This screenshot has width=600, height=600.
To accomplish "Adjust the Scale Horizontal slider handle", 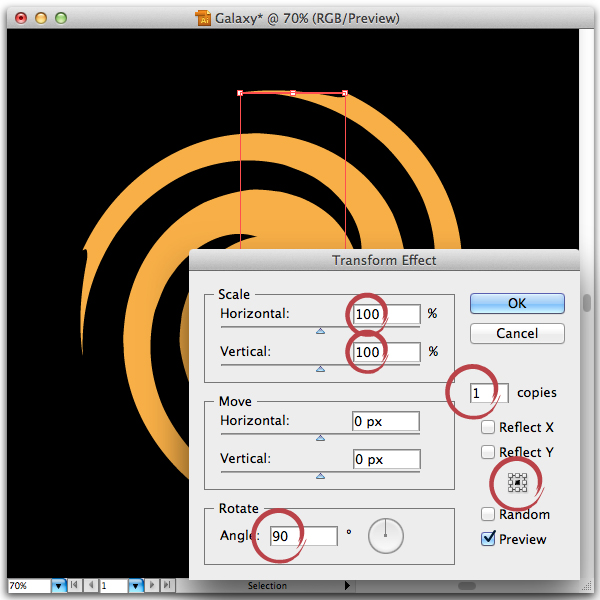I will [x=321, y=331].
